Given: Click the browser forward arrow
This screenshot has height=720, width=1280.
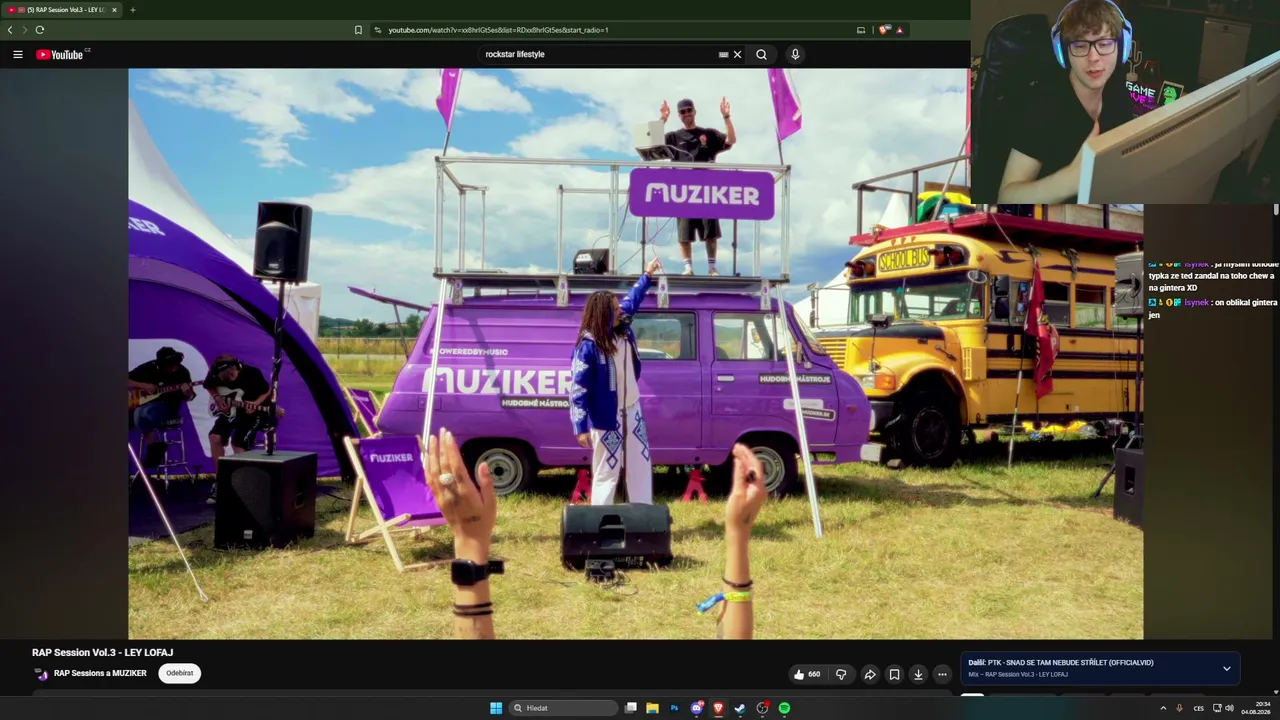Looking at the screenshot, I should pos(25,30).
